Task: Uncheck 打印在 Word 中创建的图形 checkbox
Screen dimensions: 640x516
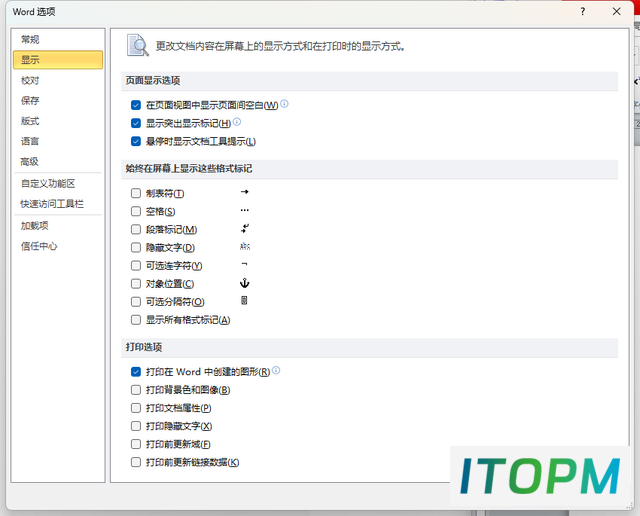Action: pyautogui.click(x=136, y=372)
